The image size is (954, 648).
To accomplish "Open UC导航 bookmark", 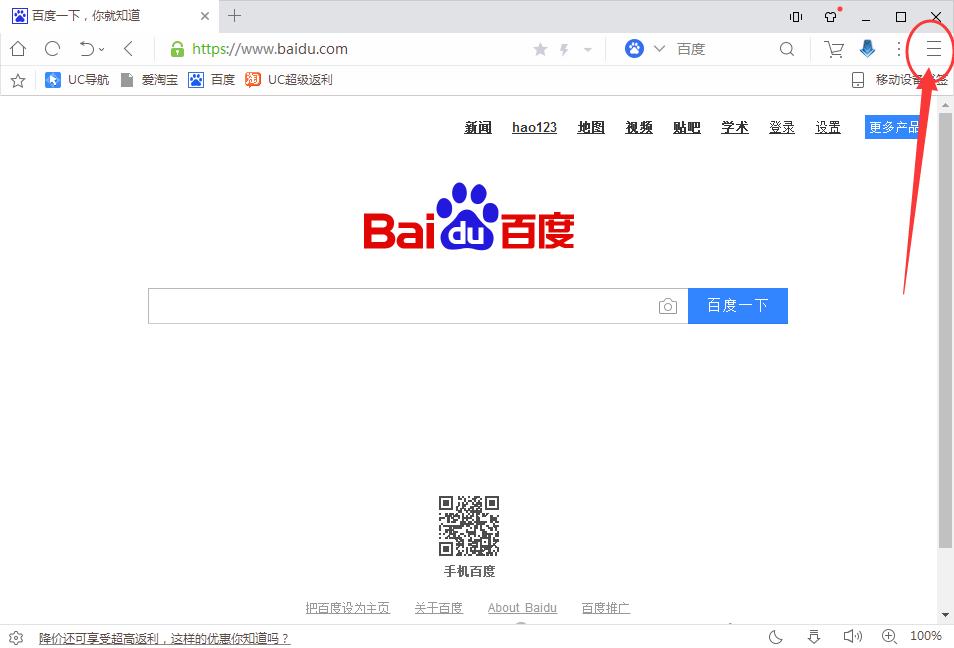I will (77, 80).
